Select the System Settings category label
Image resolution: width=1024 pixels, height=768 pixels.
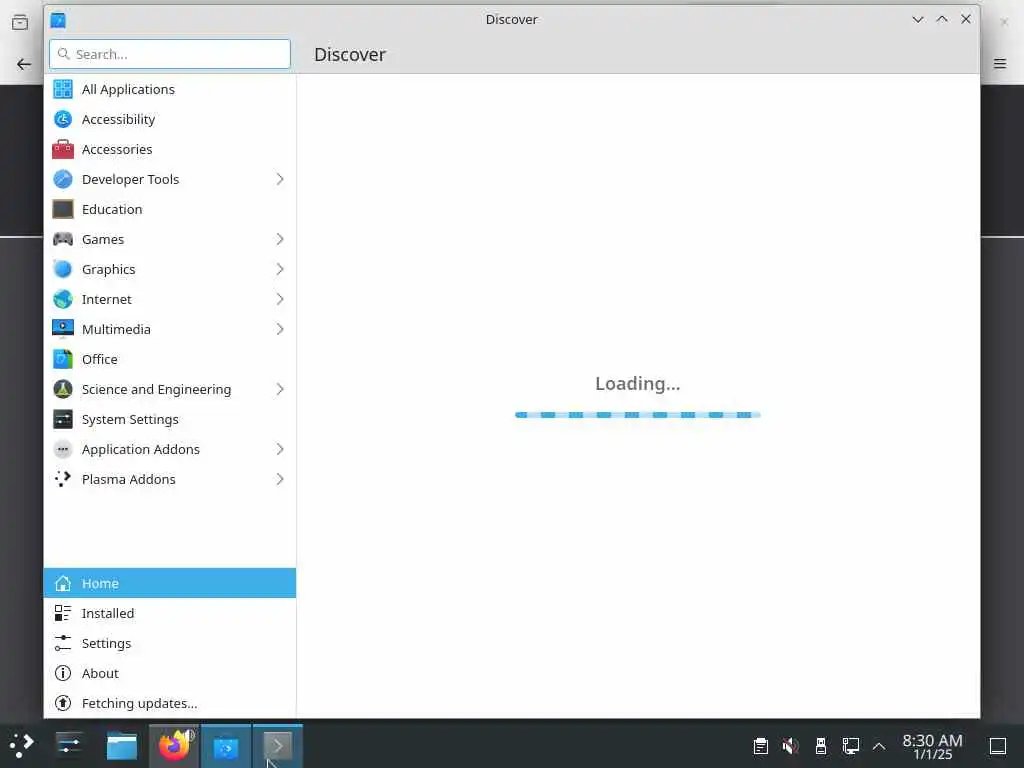pyautogui.click(x=130, y=420)
